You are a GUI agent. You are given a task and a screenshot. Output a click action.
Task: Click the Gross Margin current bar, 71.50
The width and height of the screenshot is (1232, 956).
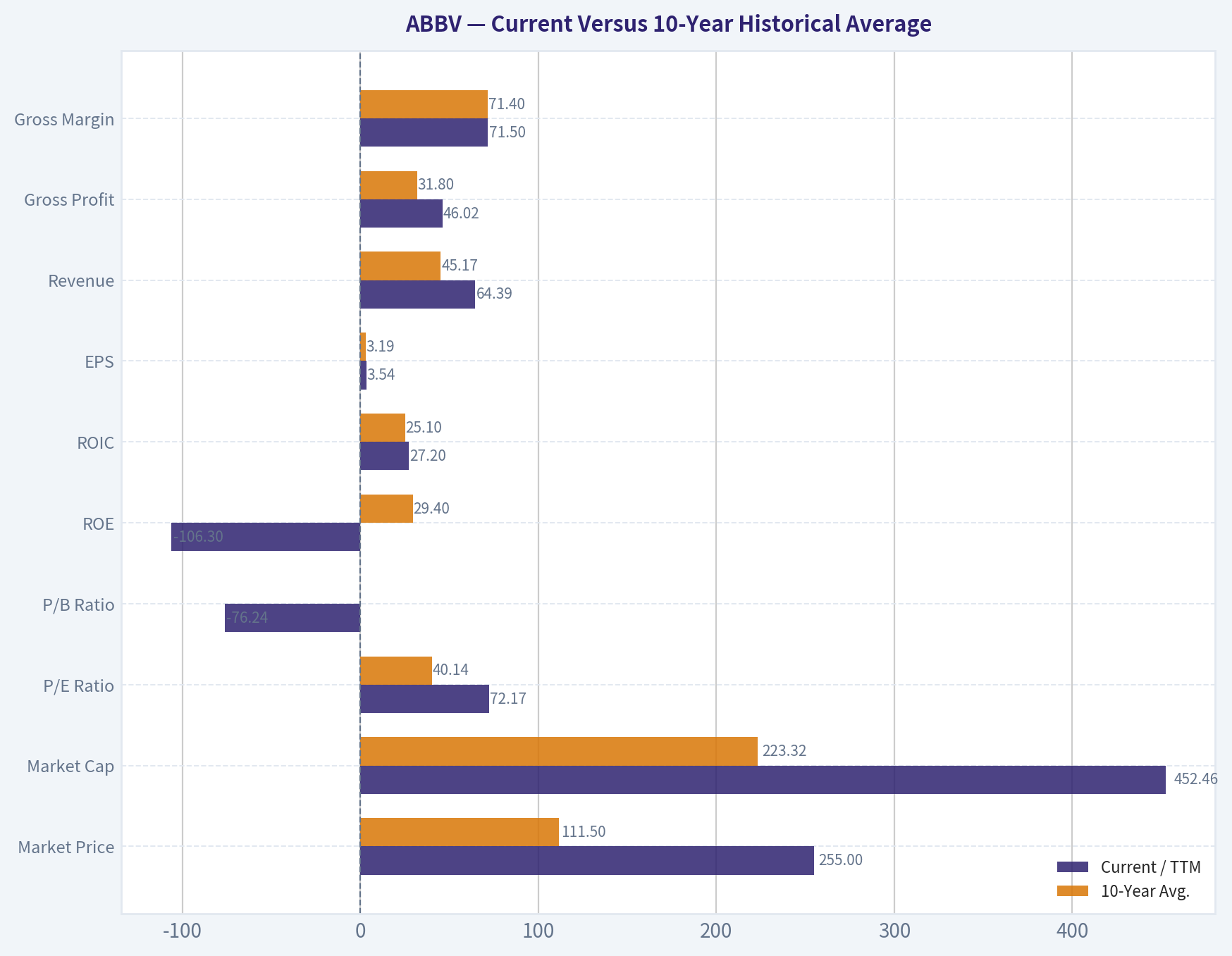(x=424, y=132)
